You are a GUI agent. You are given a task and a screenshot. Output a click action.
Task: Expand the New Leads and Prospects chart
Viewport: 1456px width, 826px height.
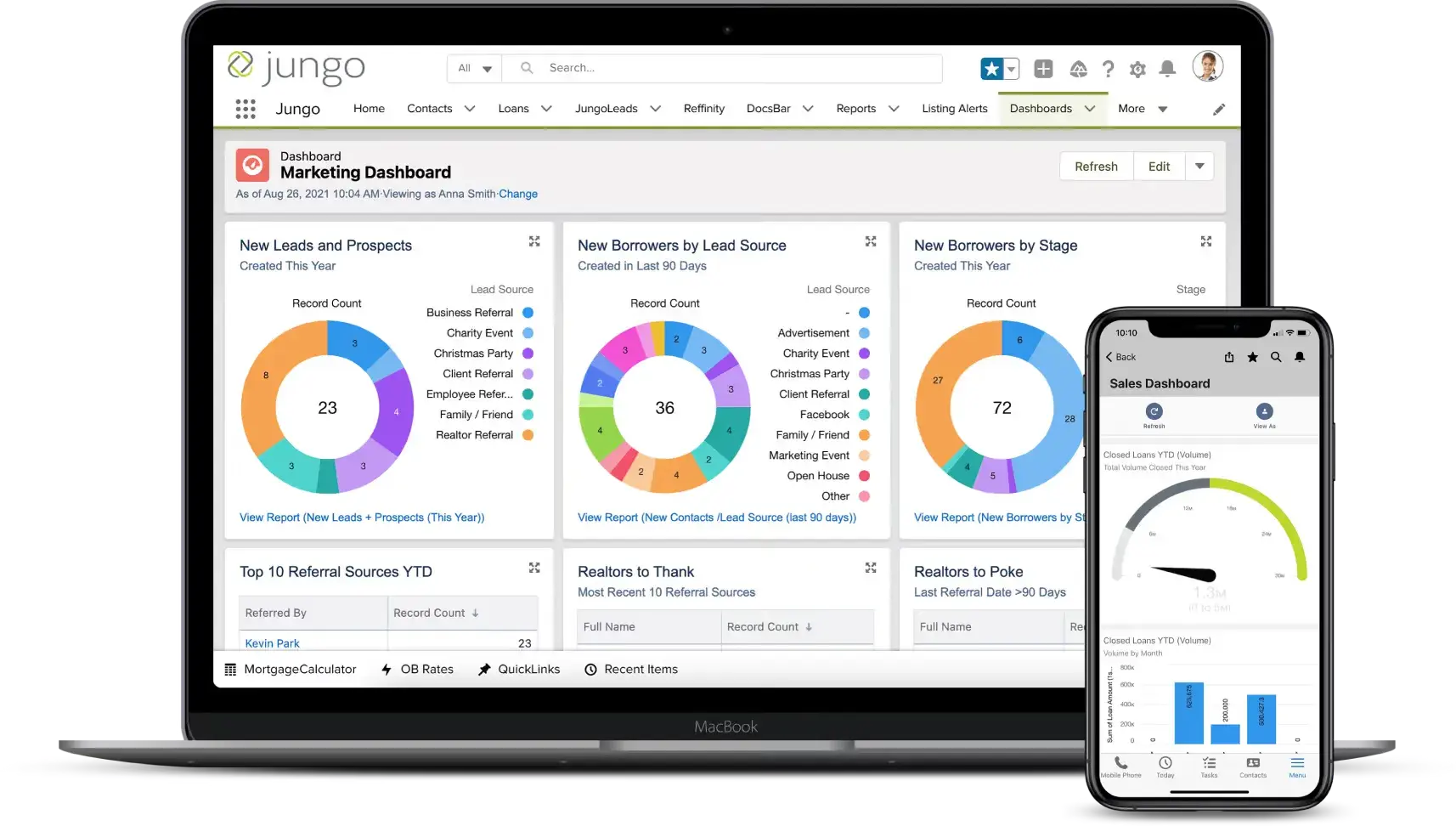[x=534, y=241]
